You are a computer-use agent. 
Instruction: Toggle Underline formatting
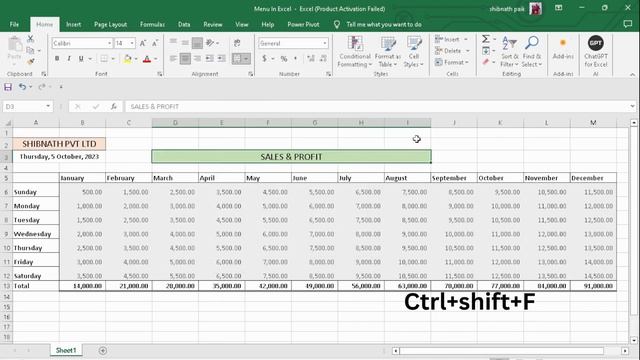tap(81, 59)
